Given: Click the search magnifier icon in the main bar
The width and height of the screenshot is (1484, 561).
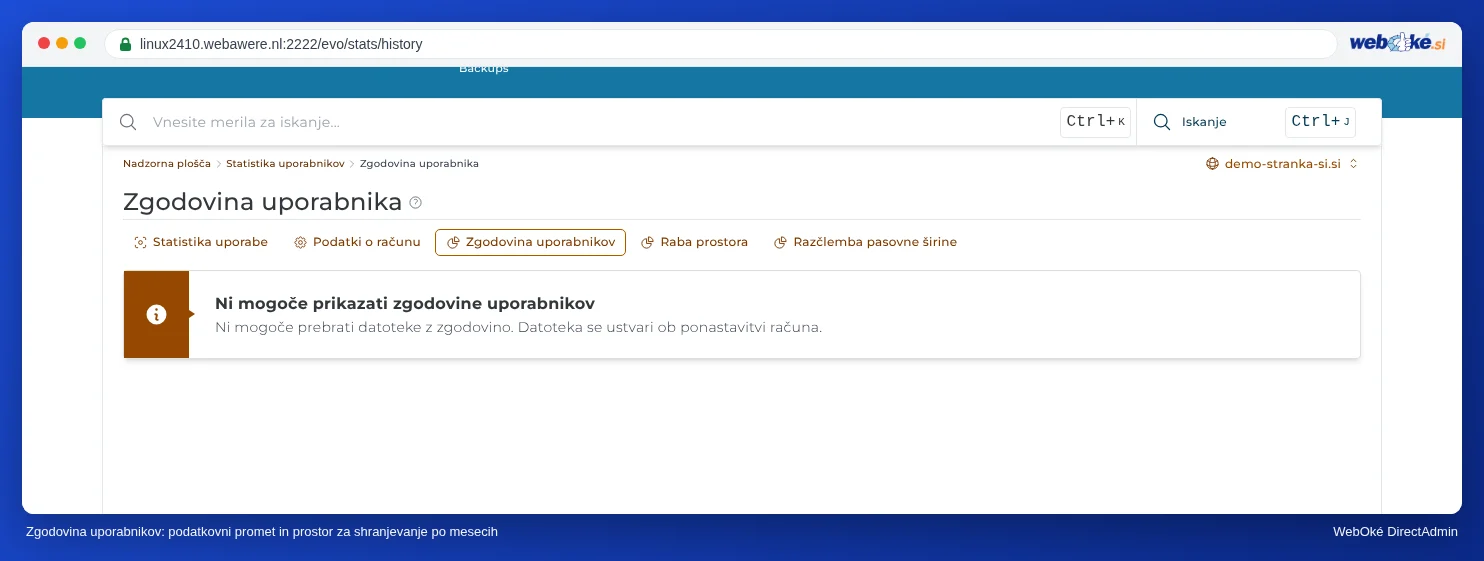Looking at the screenshot, I should point(128,122).
